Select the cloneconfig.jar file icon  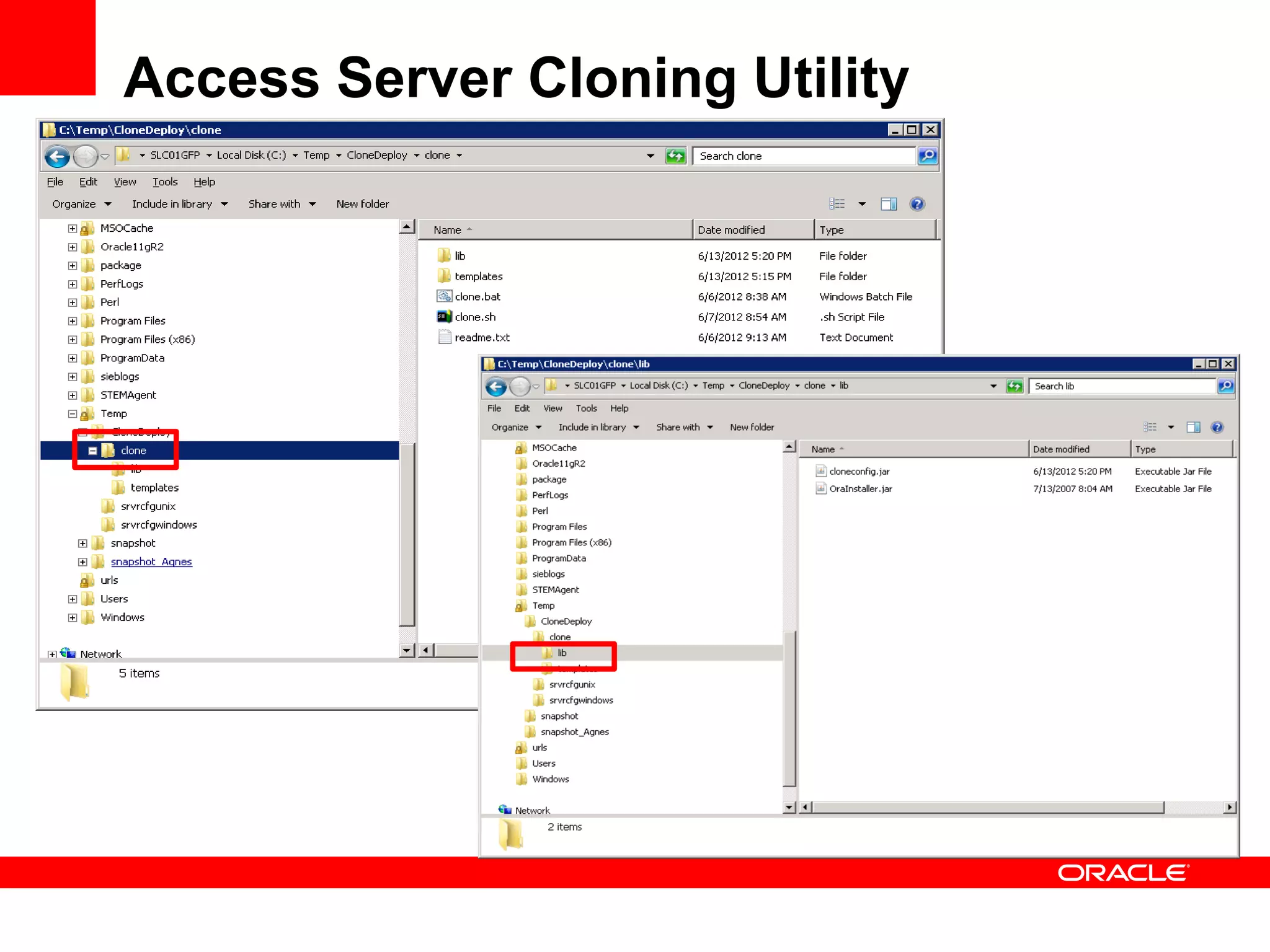pos(821,471)
